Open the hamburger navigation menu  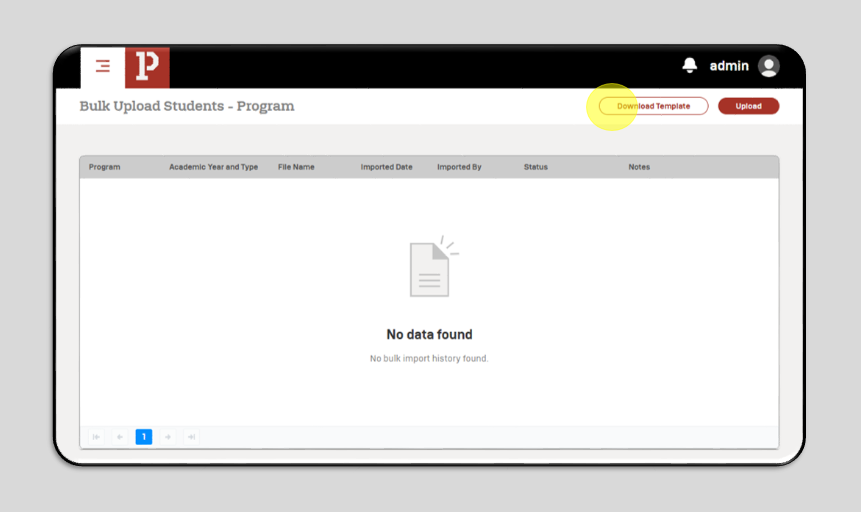pos(103,66)
